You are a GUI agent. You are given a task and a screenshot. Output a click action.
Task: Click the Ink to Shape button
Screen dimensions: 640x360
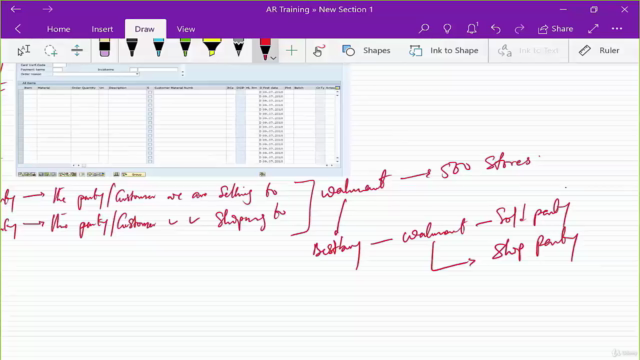(x=444, y=51)
